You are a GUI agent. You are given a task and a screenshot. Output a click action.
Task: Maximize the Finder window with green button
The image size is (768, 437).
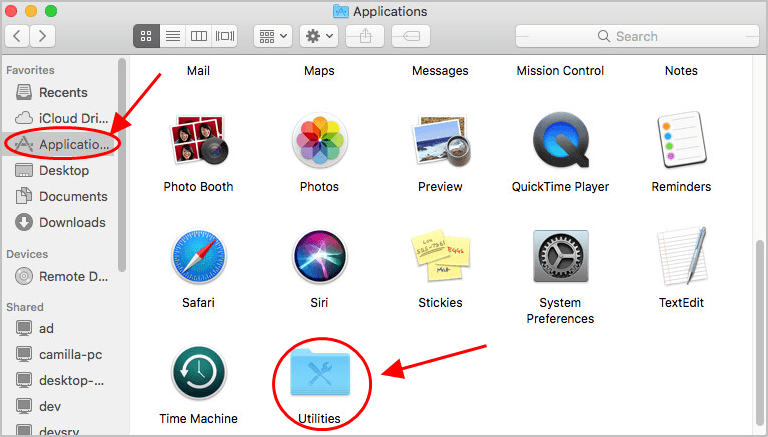pos(50,11)
